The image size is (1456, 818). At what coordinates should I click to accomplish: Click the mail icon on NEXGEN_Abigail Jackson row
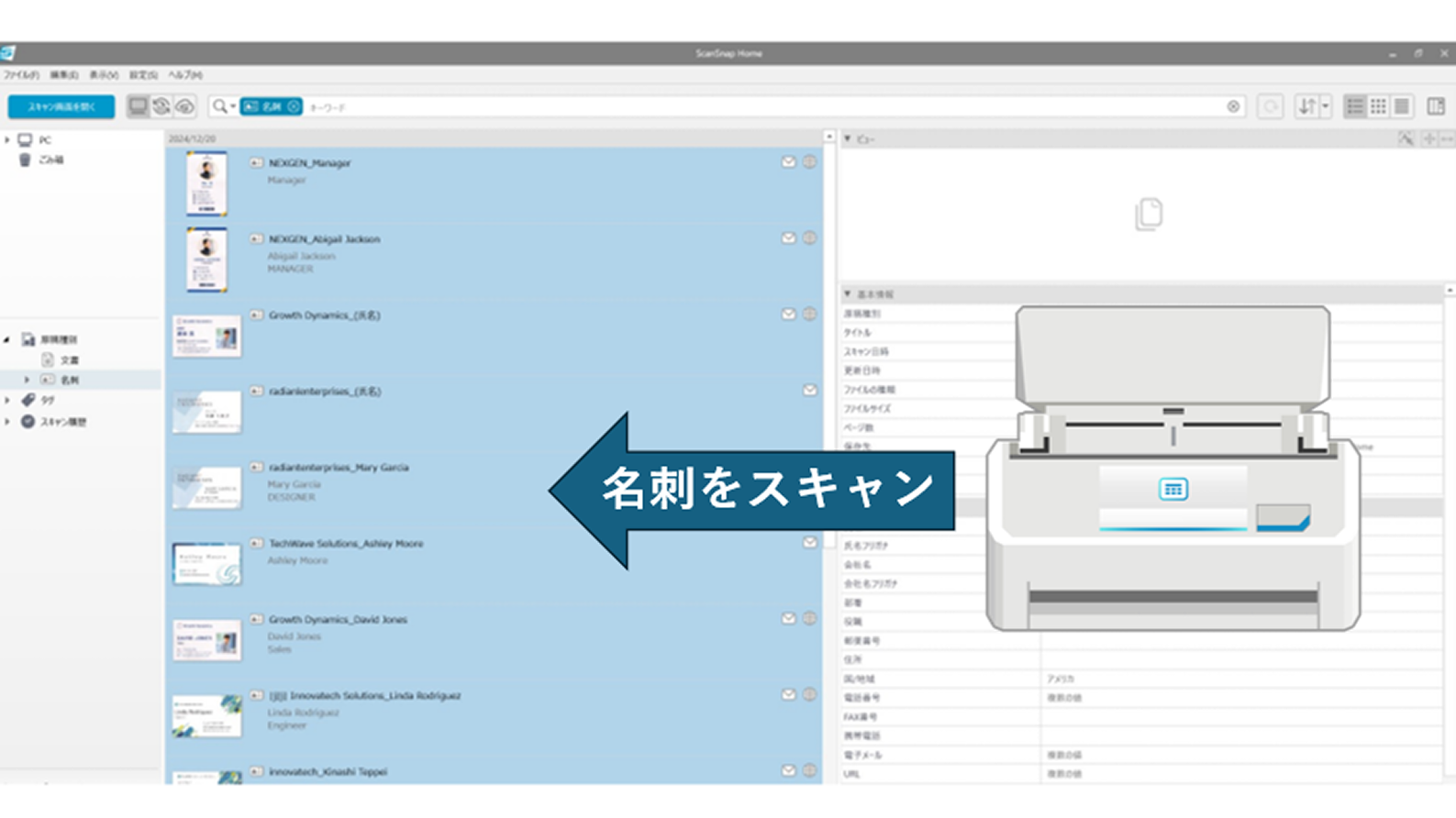[x=788, y=238]
